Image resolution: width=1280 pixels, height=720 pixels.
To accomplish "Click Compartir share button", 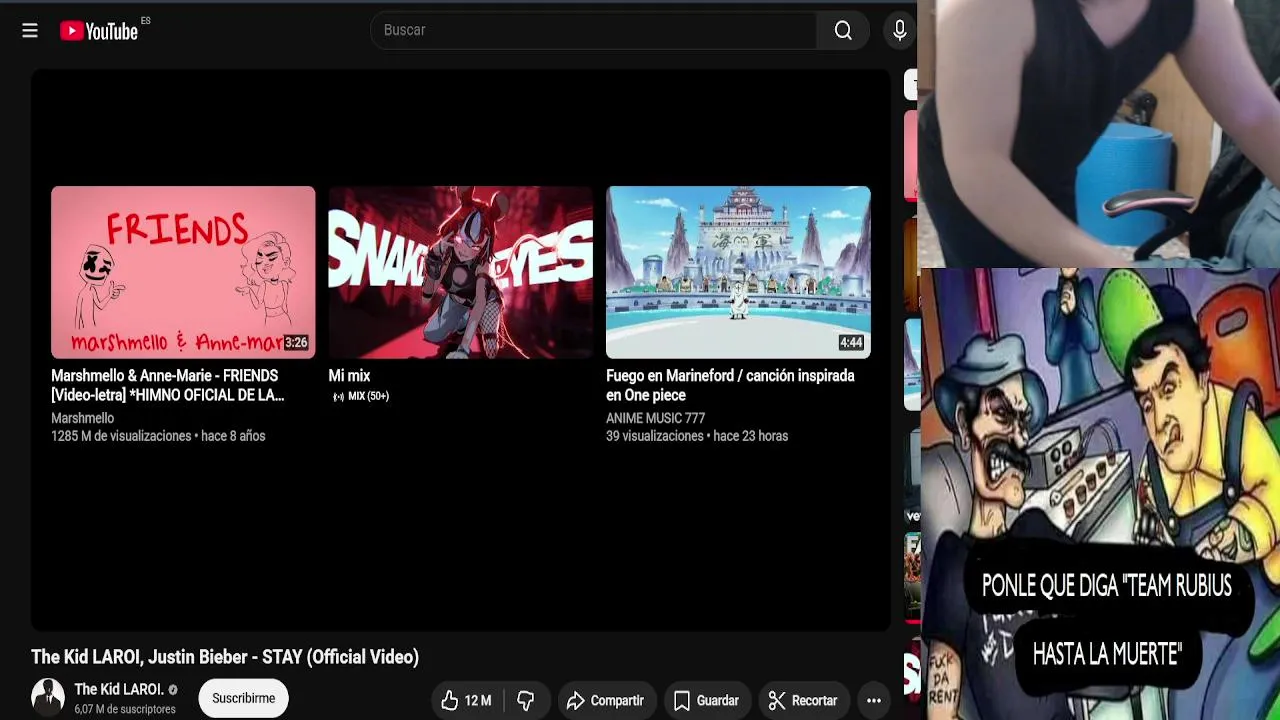I will pos(605,700).
